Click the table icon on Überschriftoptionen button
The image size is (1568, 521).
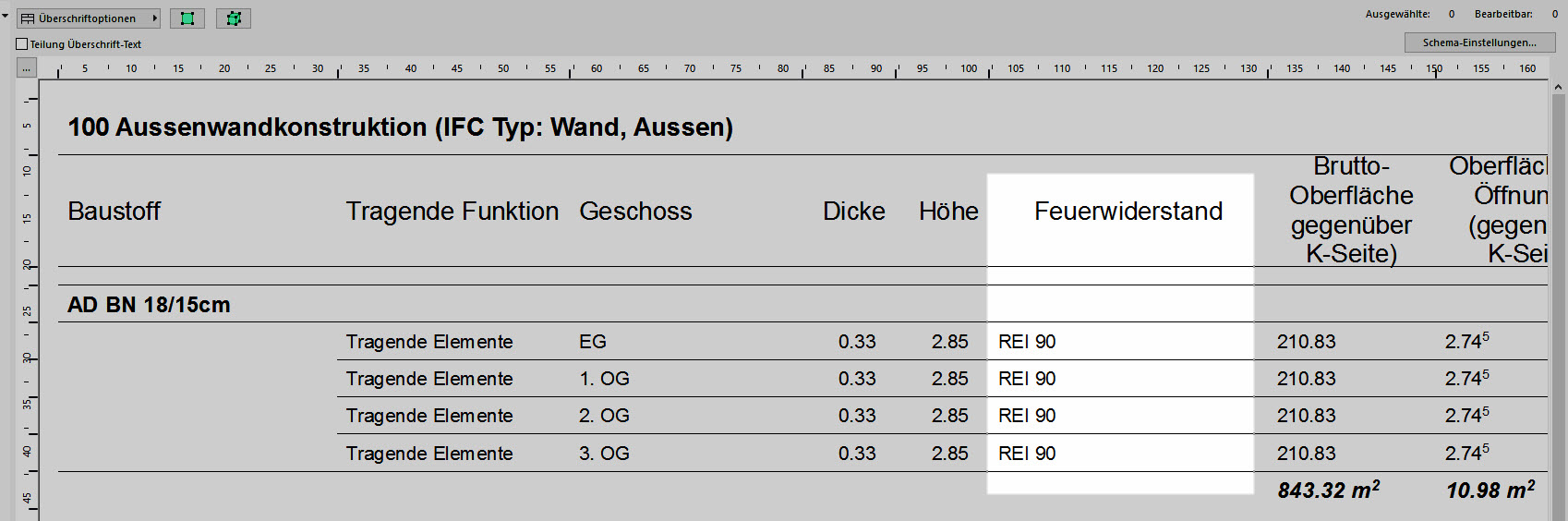28,18
